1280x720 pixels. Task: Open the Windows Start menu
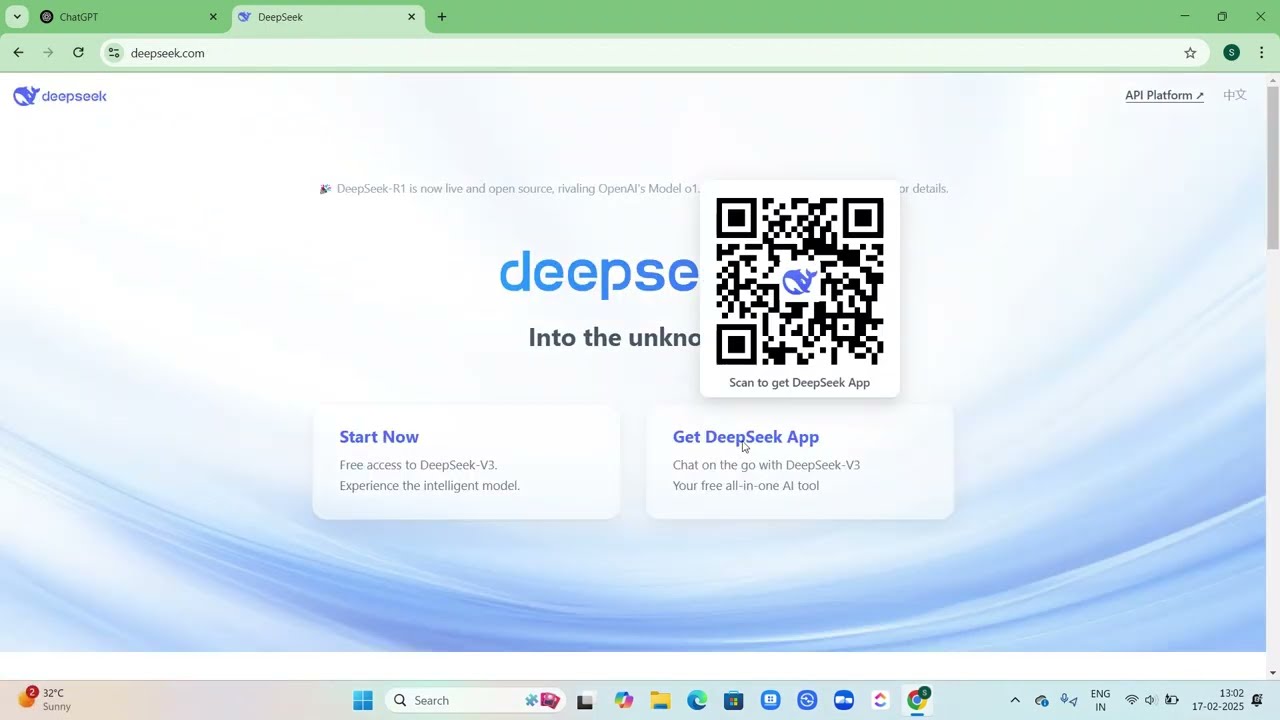pos(363,700)
